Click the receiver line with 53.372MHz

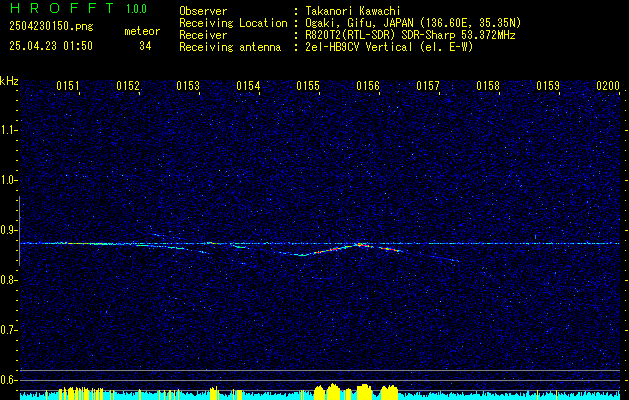(x=410, y=35)
